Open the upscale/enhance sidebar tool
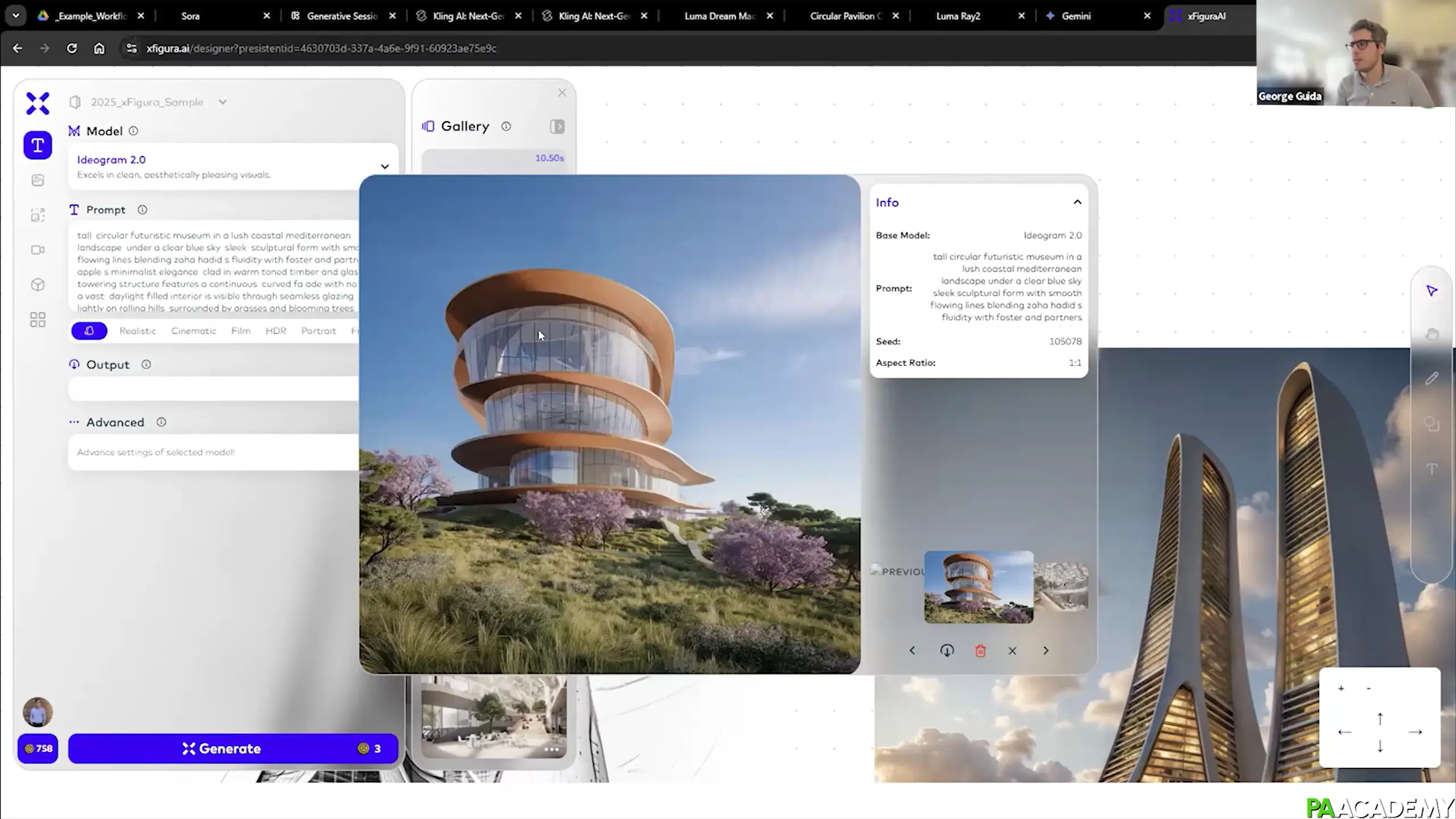This screenshot has height=819, width=1456. (38, 215)
